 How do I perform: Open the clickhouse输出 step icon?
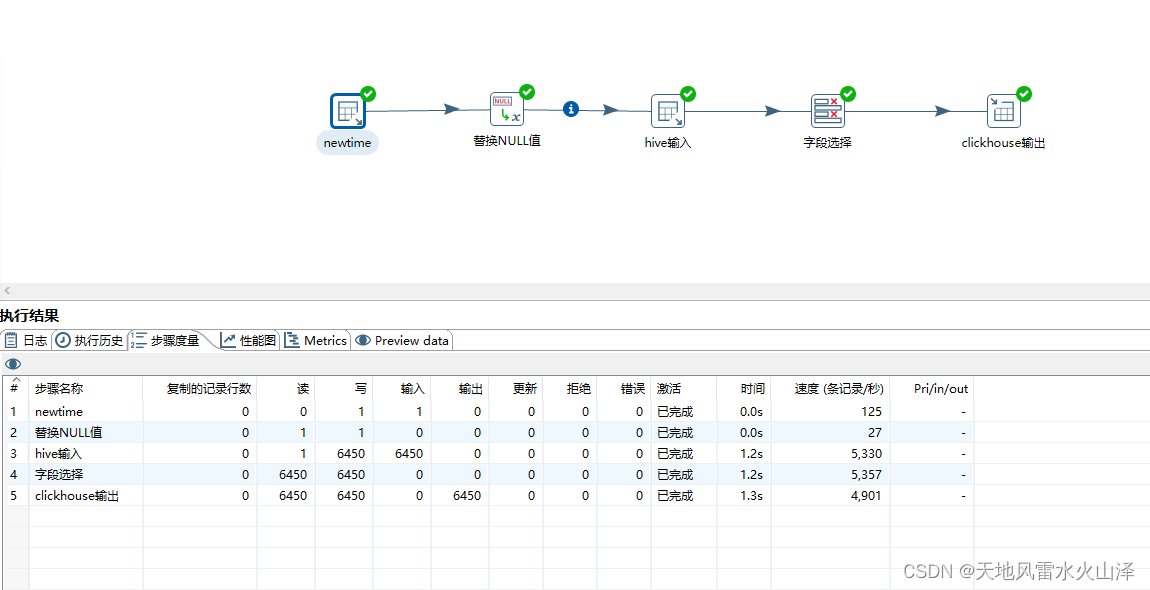point(1003,108)
